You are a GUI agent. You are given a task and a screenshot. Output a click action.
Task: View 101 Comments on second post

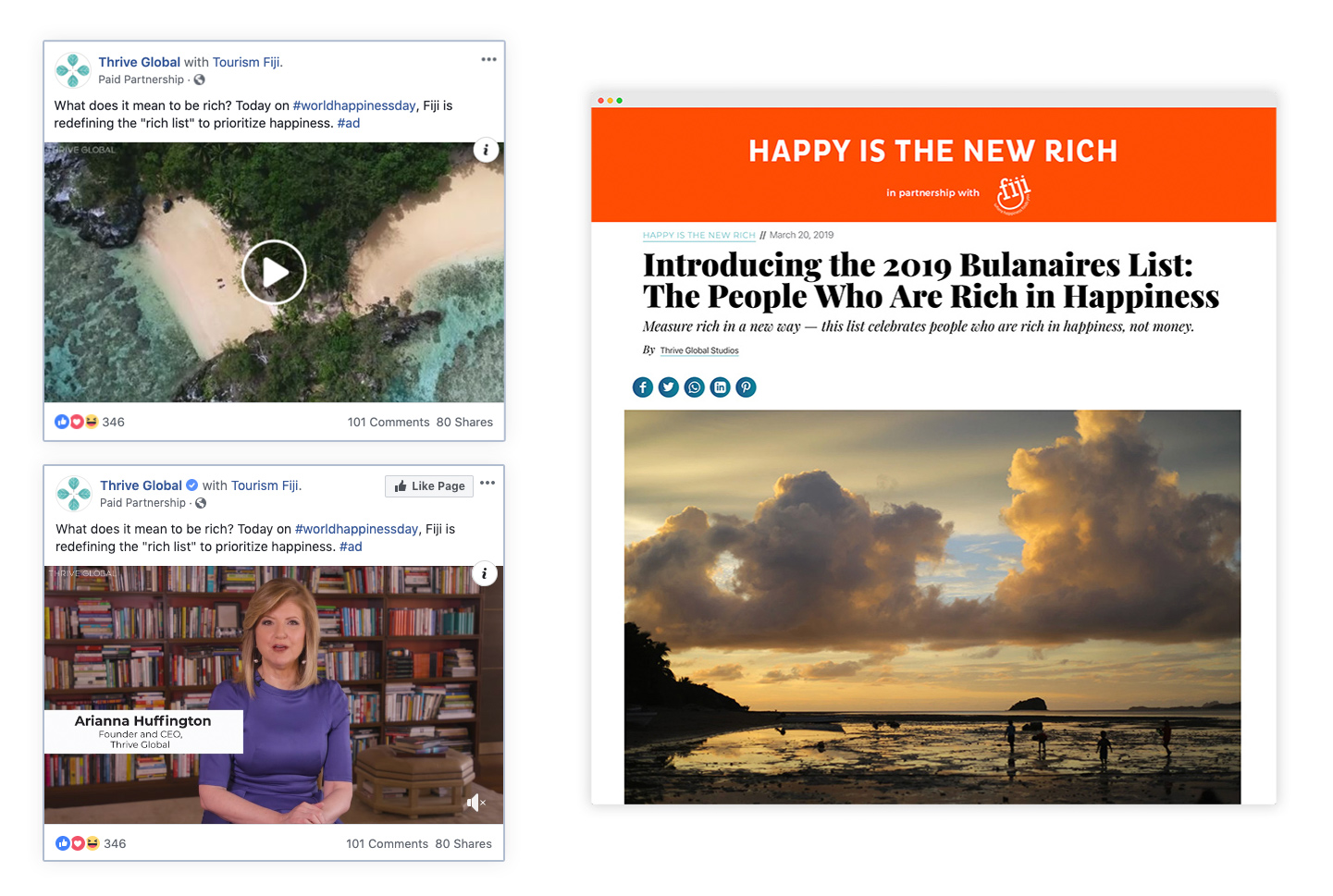coord(387,843)
